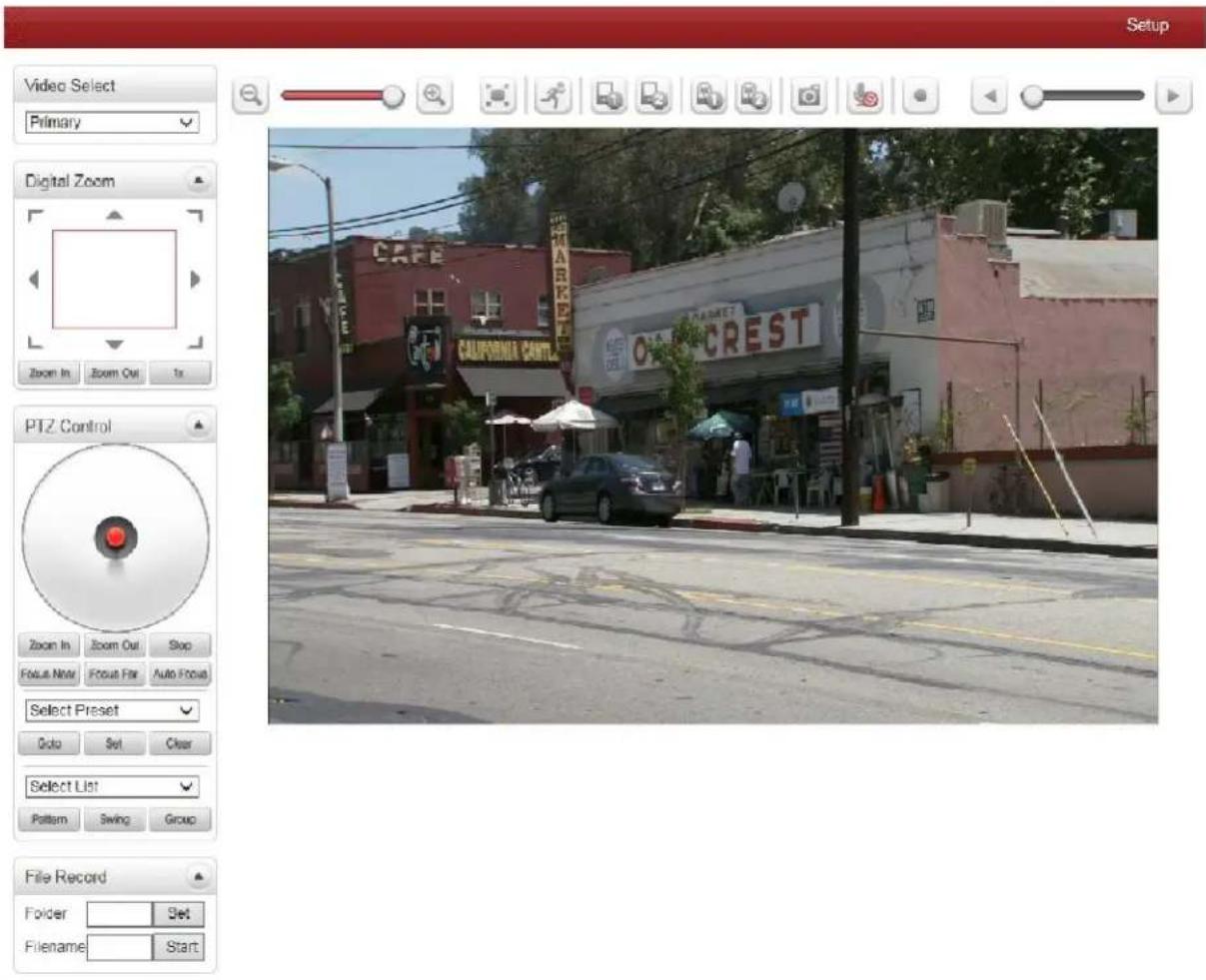The height and width of the screenshot is (980, 1206).
Task: Open the Setup page
Action: pos(1147,25)
